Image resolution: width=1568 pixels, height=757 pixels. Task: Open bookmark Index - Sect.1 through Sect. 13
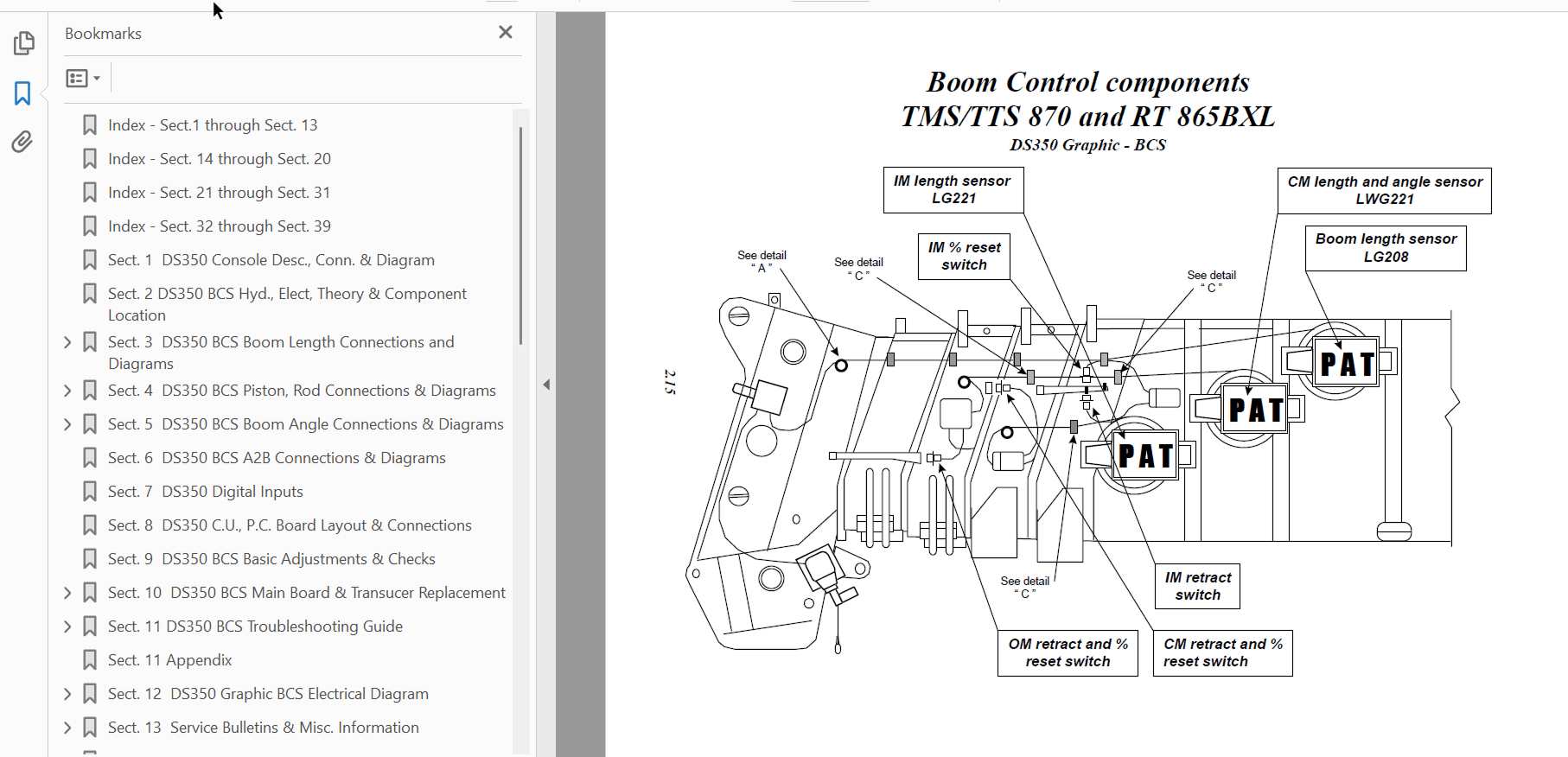[213, 125]
